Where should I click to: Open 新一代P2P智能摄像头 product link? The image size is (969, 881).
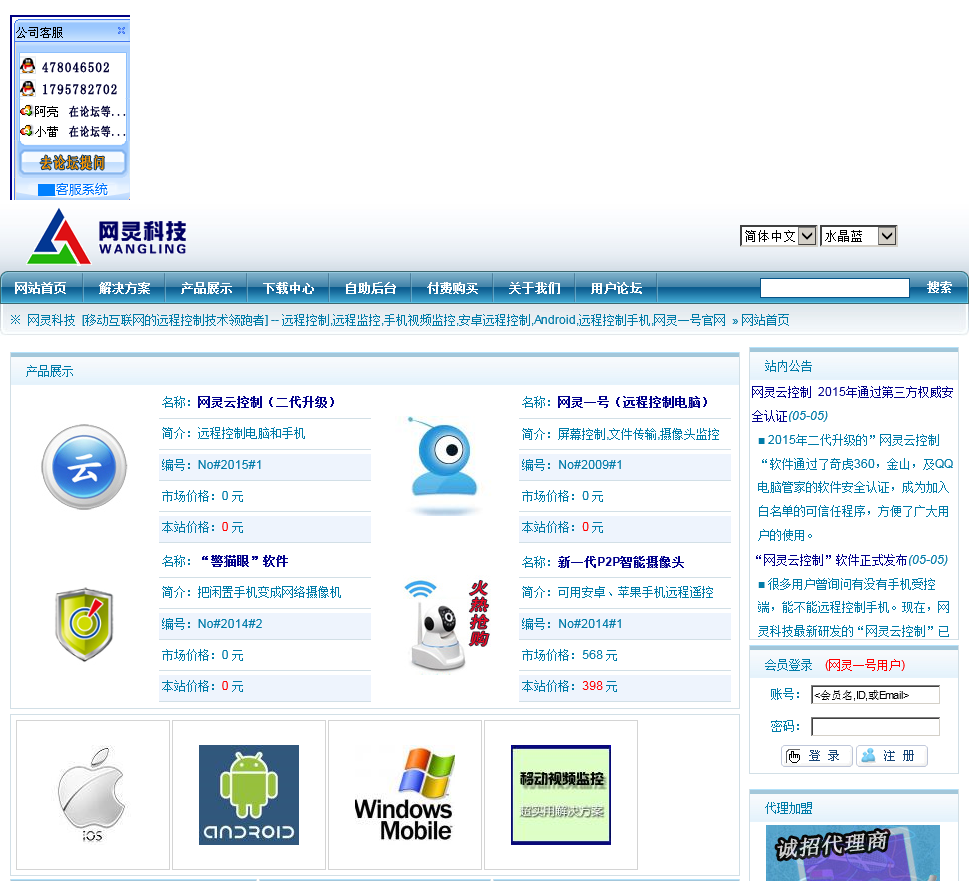[x=620, y=562]
